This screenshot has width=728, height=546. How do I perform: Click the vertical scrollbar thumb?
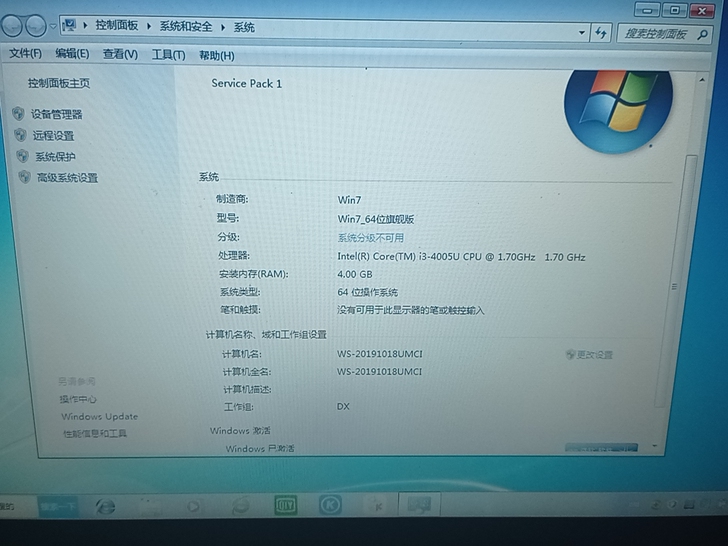point(675,283)
